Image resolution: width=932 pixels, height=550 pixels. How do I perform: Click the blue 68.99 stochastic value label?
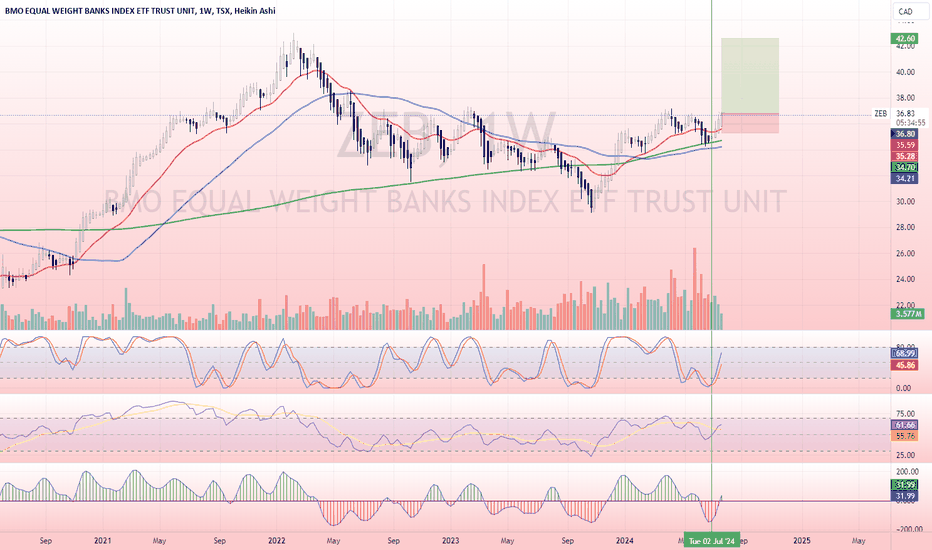pyautogui.click(x=905, y=354)
